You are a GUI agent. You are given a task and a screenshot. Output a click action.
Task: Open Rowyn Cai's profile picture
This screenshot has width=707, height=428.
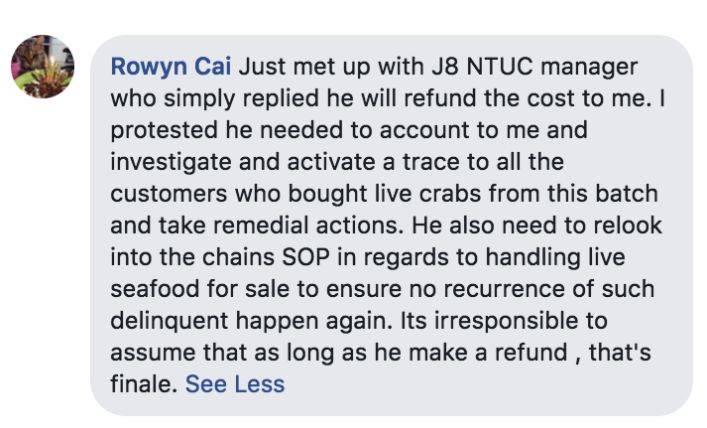[42, 67]
